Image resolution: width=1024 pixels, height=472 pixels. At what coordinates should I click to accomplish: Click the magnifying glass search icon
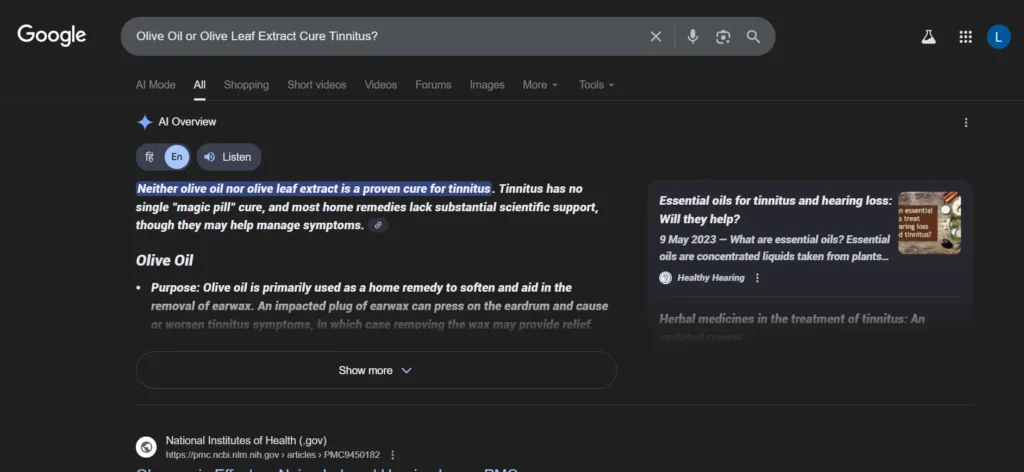click(753, 37)
